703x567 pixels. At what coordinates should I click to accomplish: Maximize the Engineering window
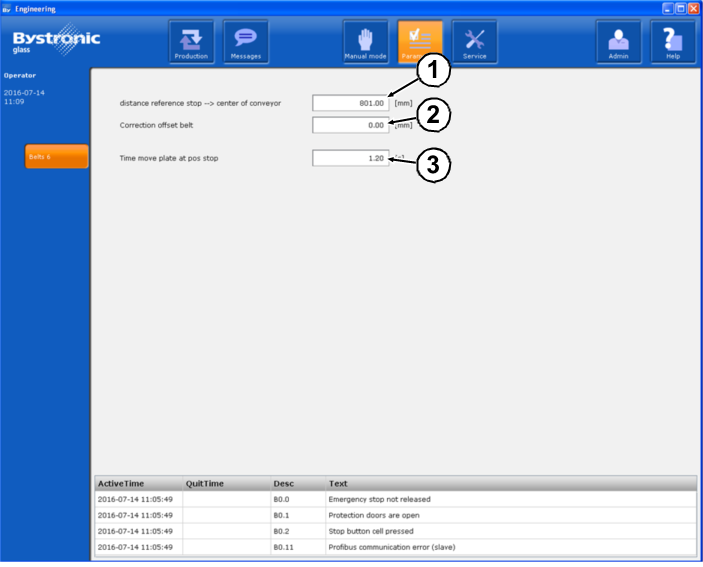coord(681,8)
